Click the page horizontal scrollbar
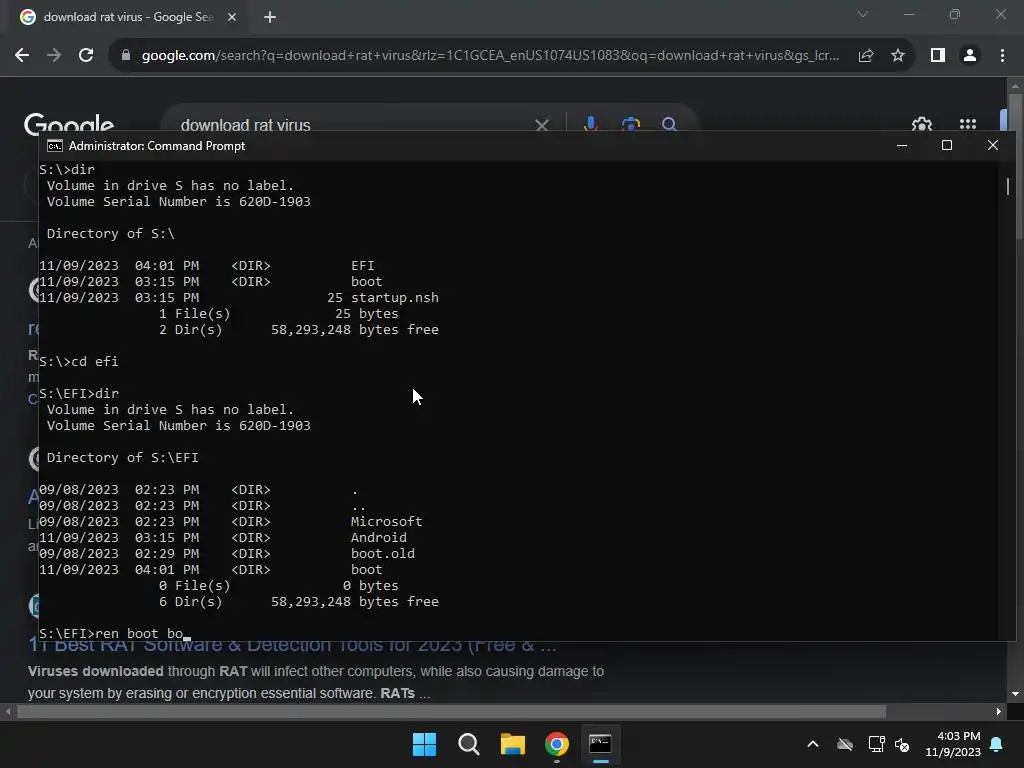This screenshot has height=768, width=1024. point(451,711)
